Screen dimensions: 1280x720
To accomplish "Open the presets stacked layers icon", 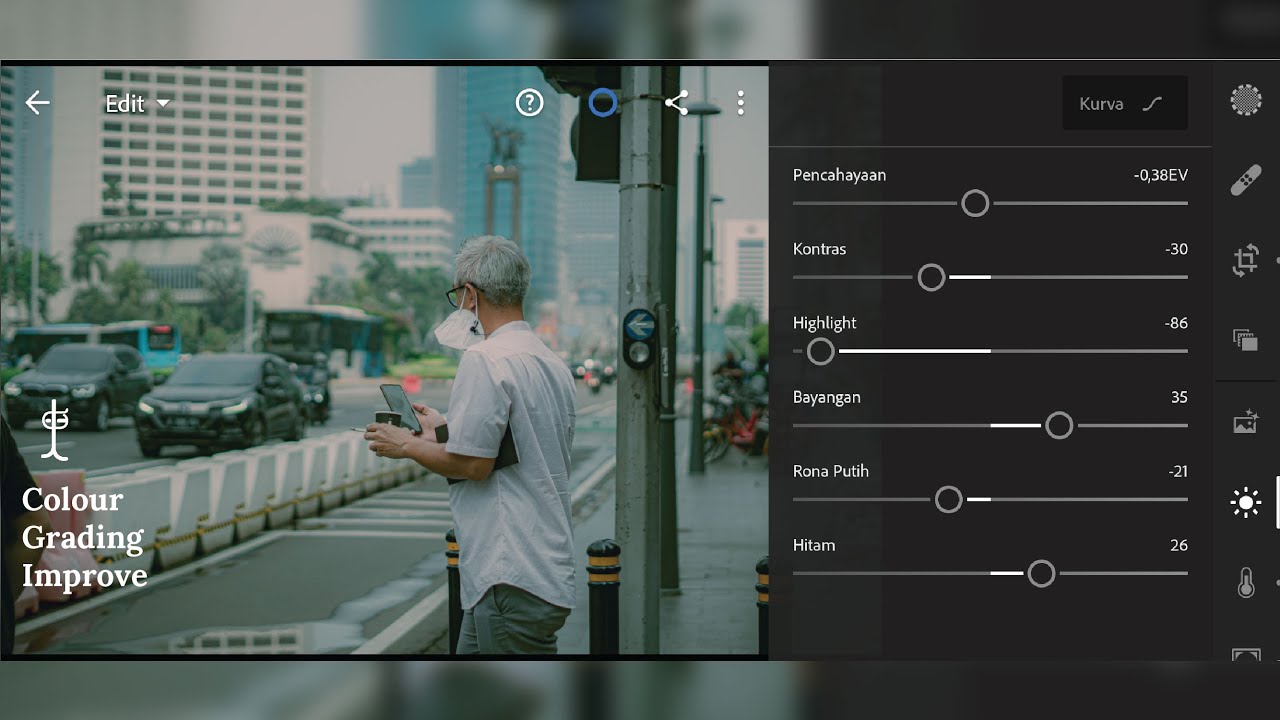I will tap(1245, 340).
